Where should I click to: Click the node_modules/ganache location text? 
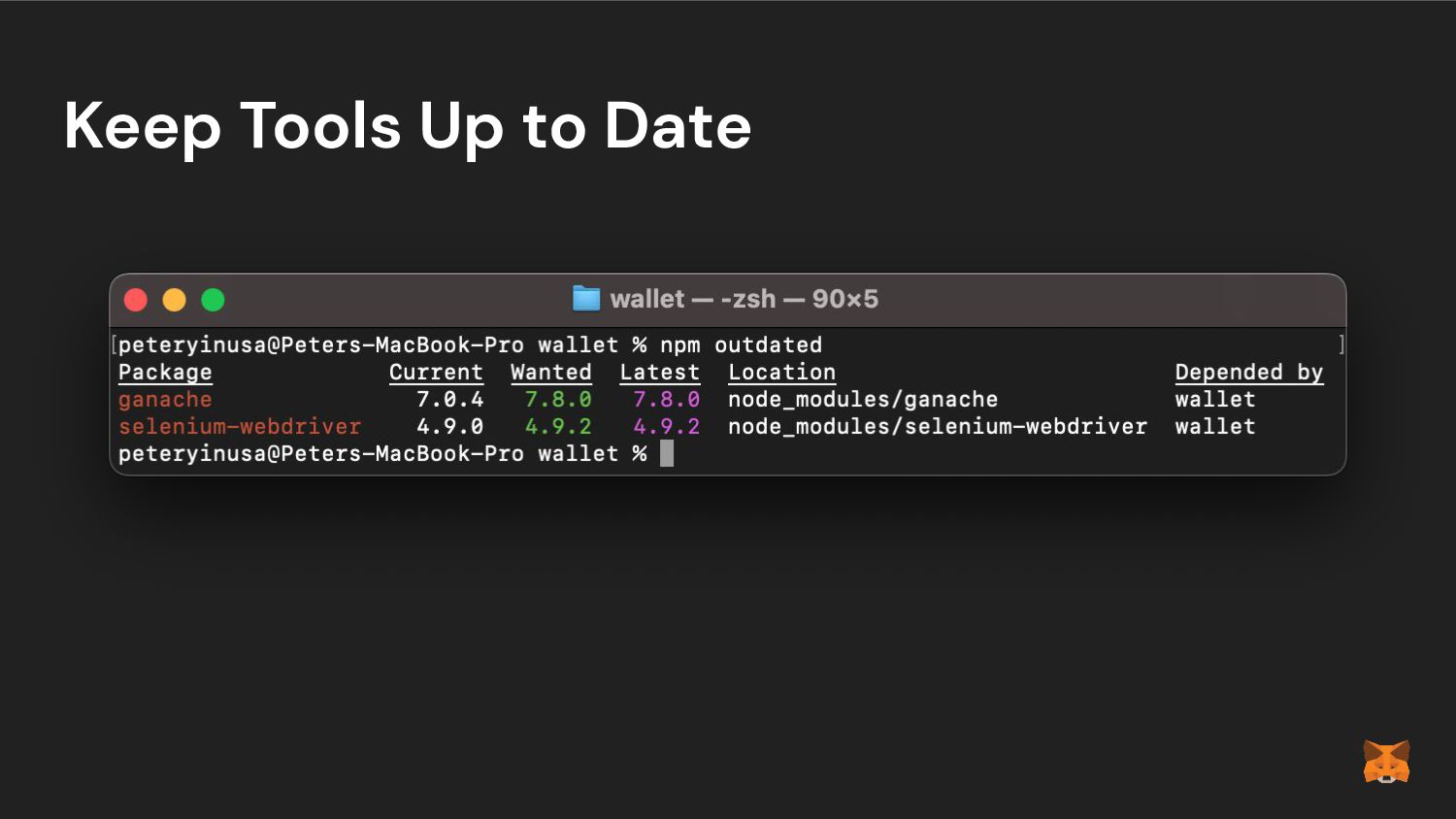click(863, 400)
